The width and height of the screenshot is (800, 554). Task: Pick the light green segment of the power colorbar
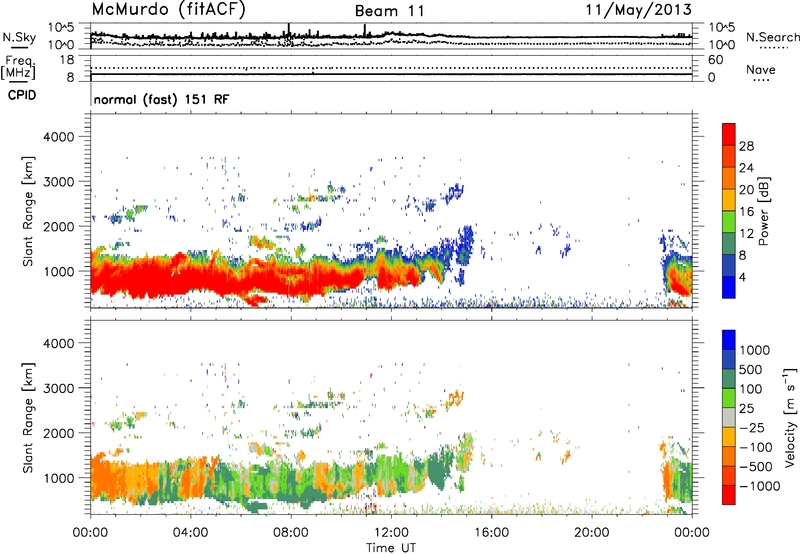pos(729,221)
